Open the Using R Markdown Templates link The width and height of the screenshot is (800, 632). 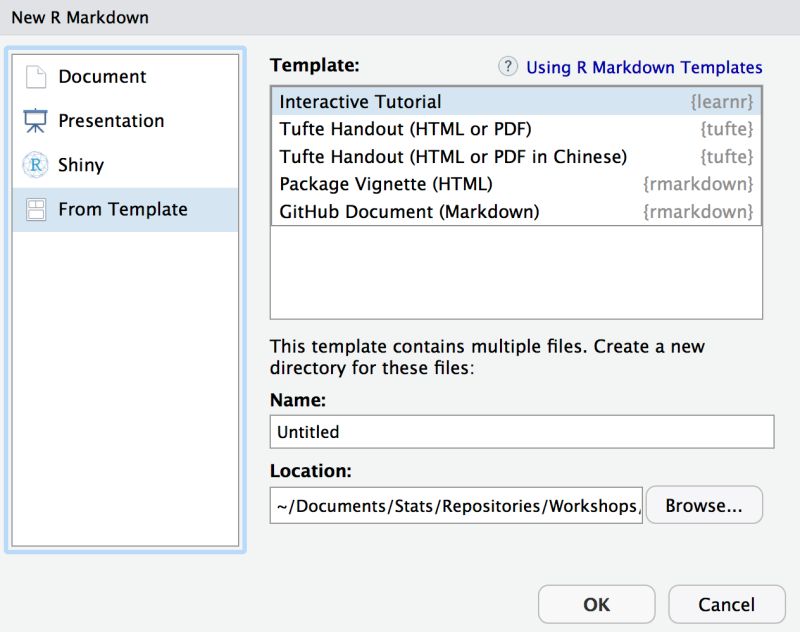pyautogui.click(x=645, y=66)
